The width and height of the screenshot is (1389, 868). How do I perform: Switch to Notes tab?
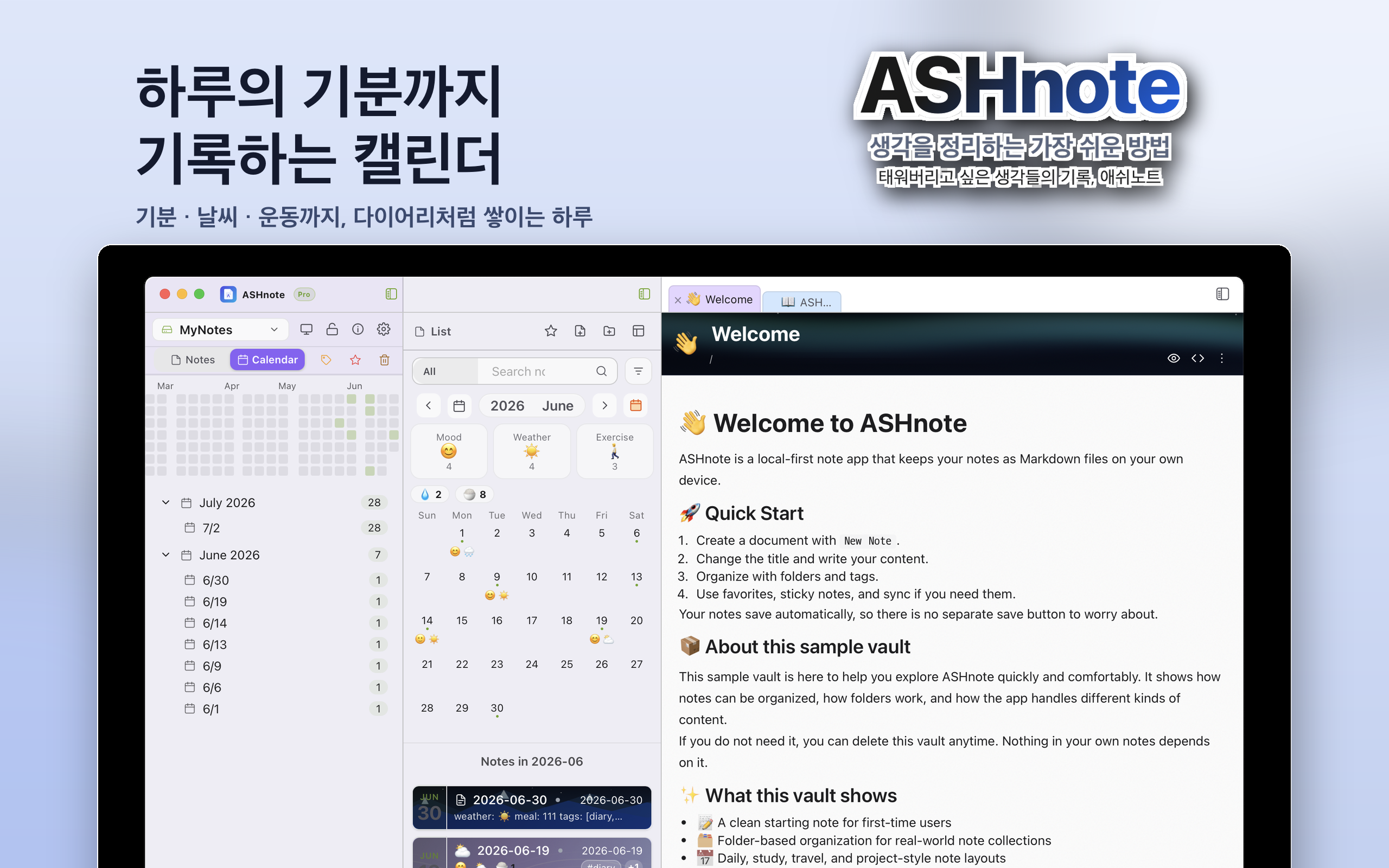(x=193, y=360)
